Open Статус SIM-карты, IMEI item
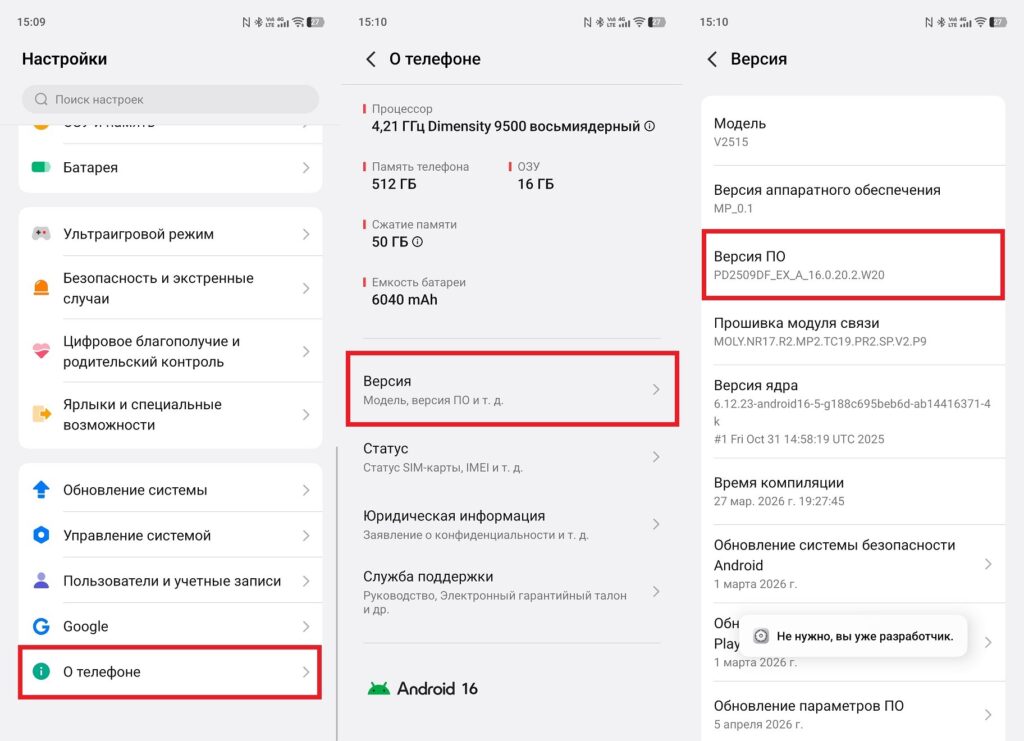1024x741 pixels. [x=512, y=457]
